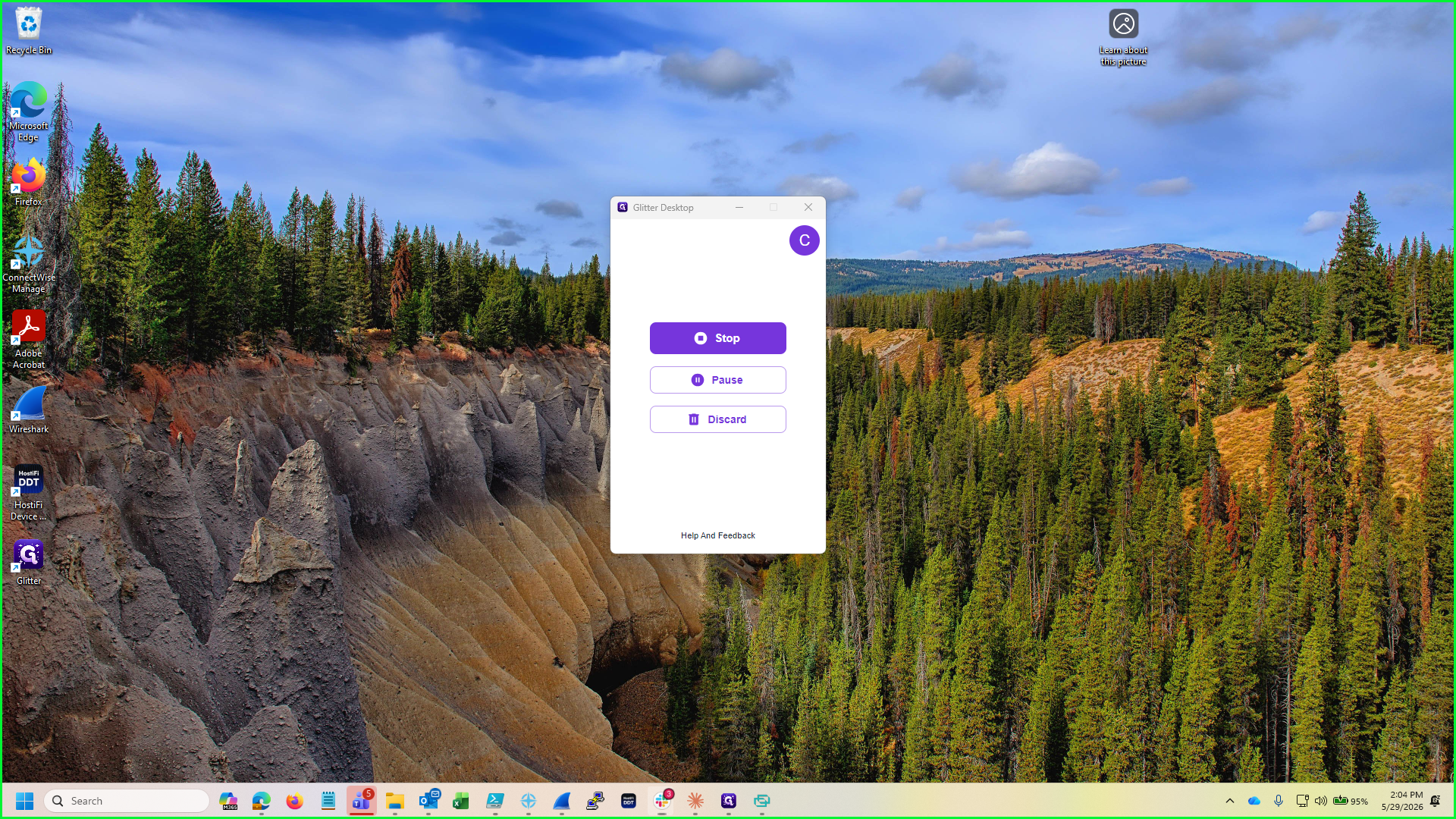Open Outlook from the taskbar
Screen dimensions: 1456x819
428,801
